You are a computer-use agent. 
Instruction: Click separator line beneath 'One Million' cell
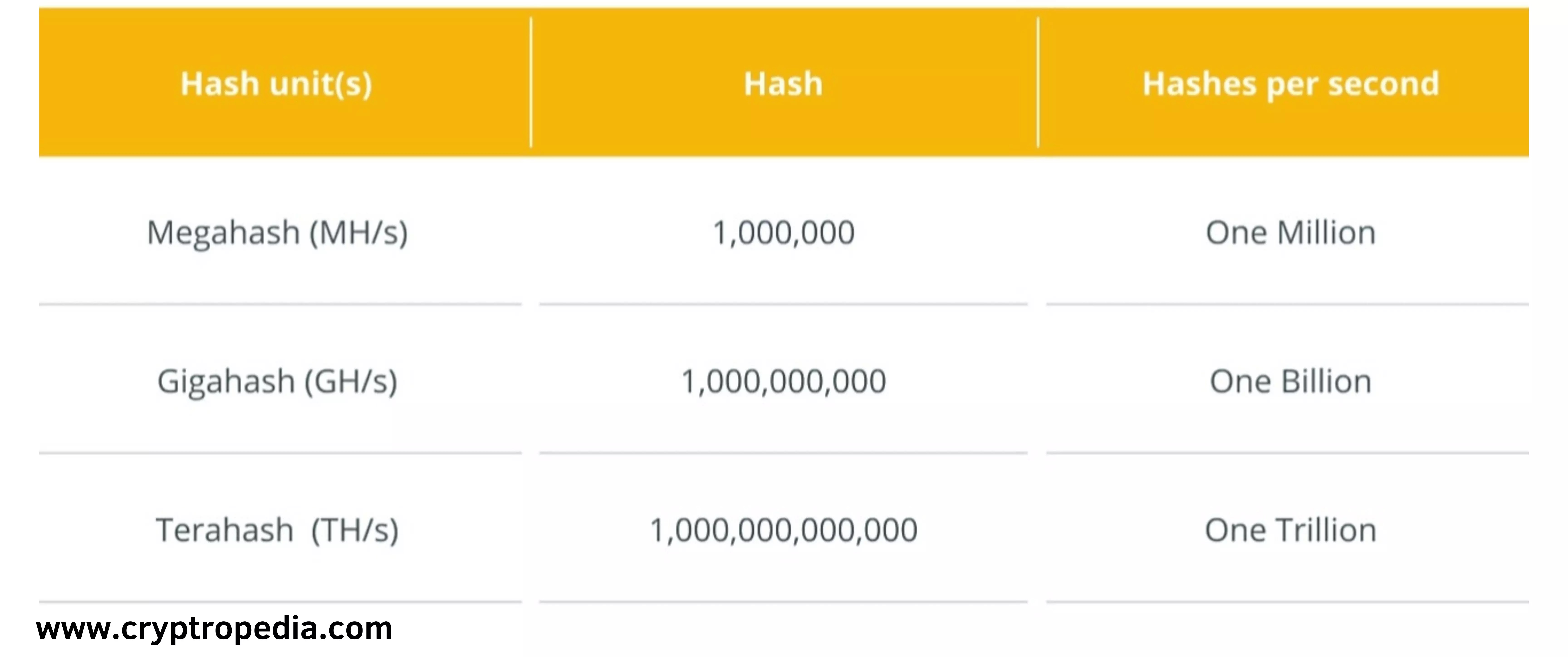[1287, 304]
